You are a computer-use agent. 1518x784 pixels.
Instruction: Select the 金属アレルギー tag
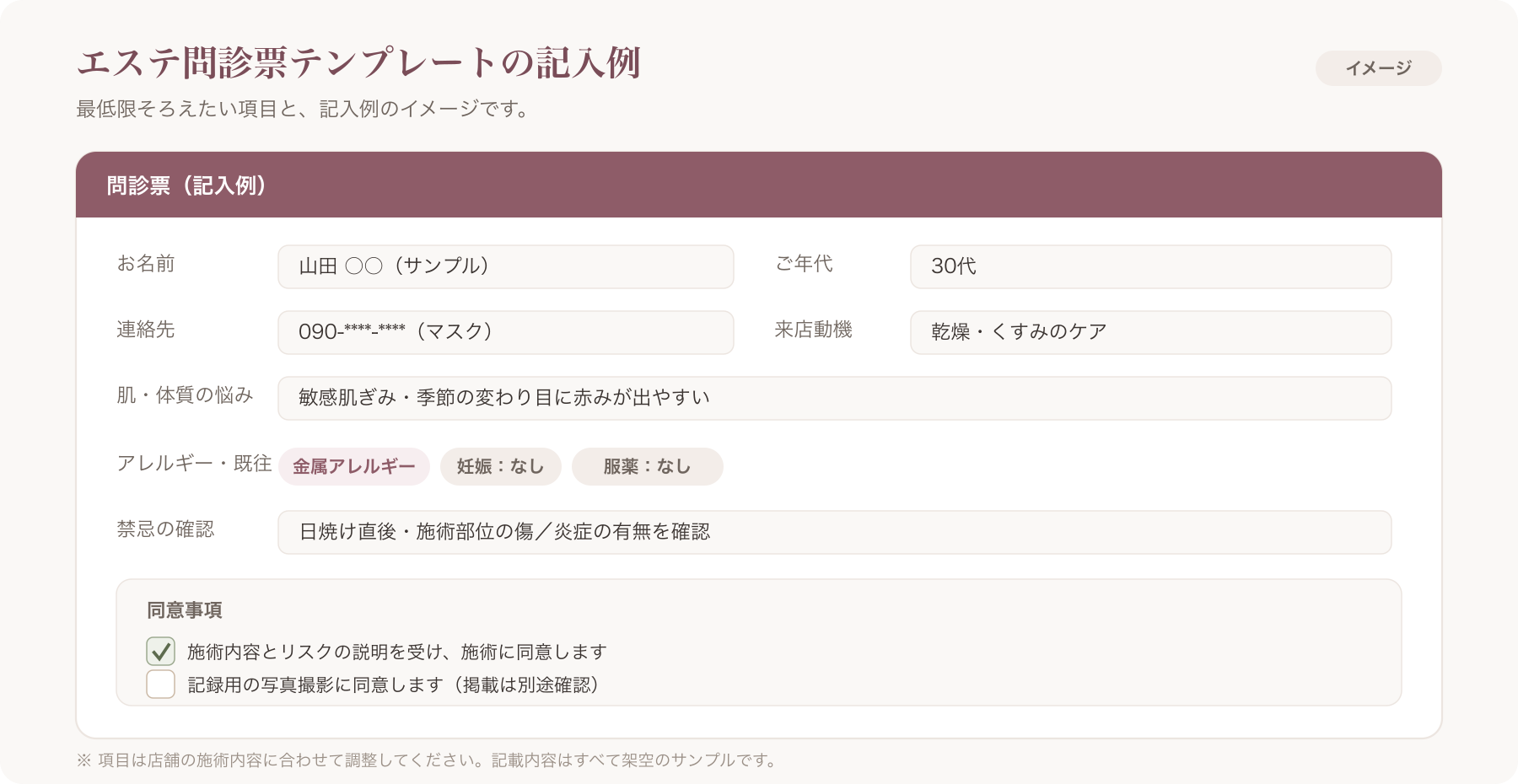pyautogui.click(x=354, y=466)
